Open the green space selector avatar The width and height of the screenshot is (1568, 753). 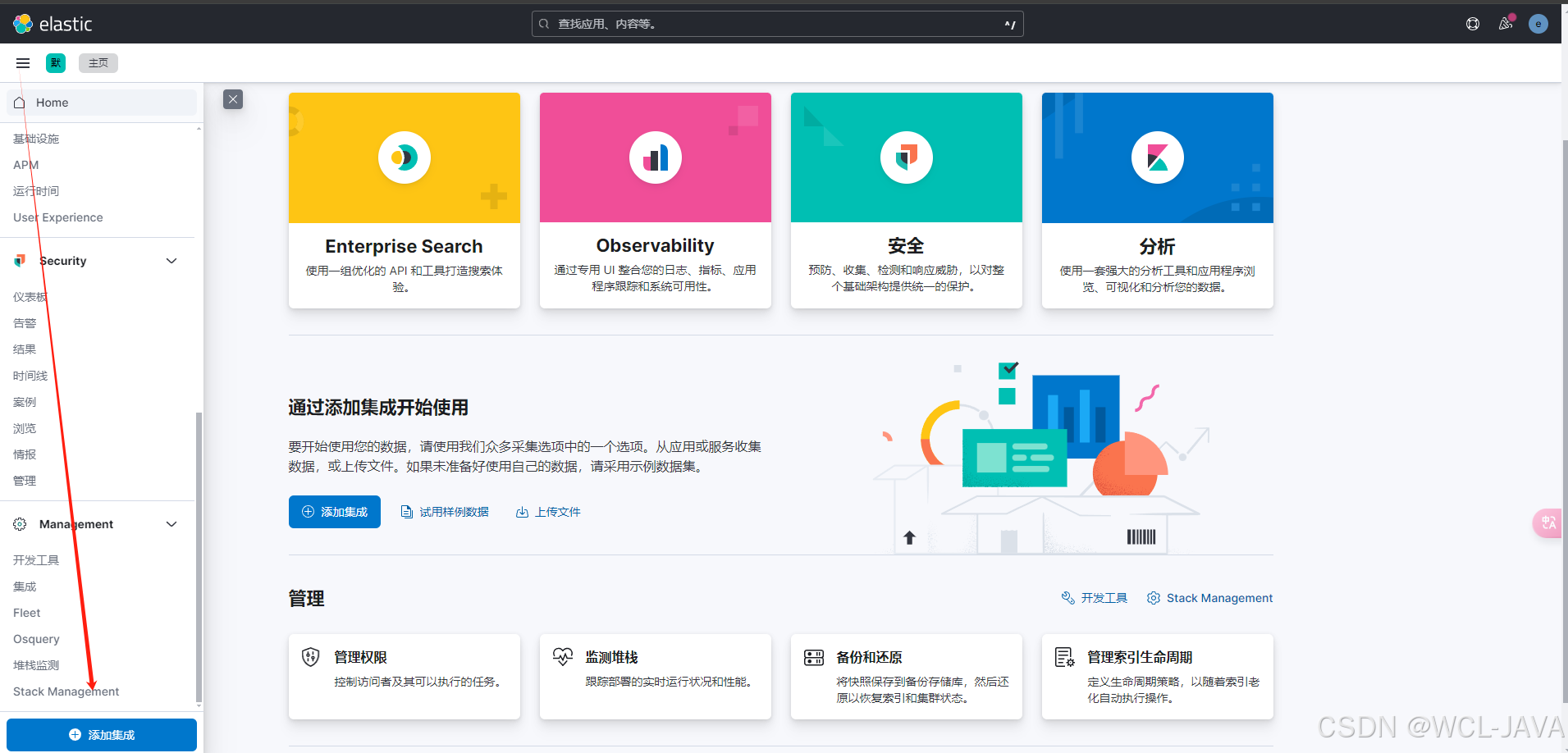[56, 63]
